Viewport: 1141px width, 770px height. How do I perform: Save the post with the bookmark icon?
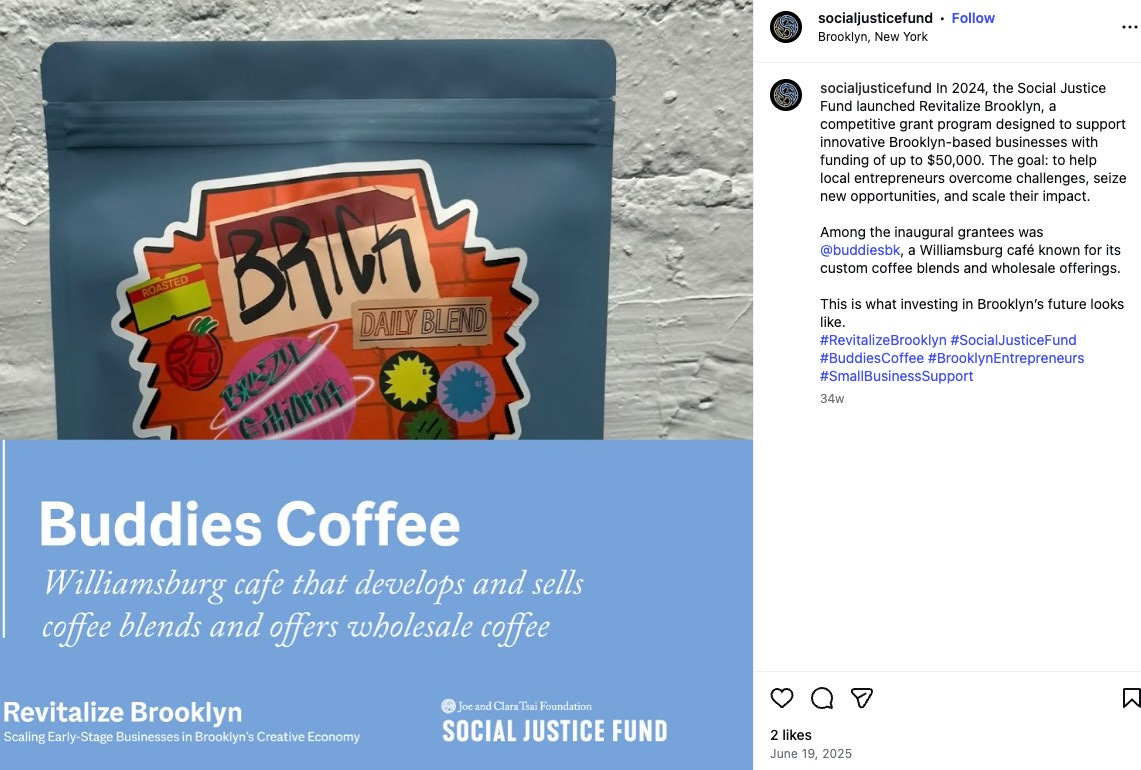click(x=1131, y=698)
